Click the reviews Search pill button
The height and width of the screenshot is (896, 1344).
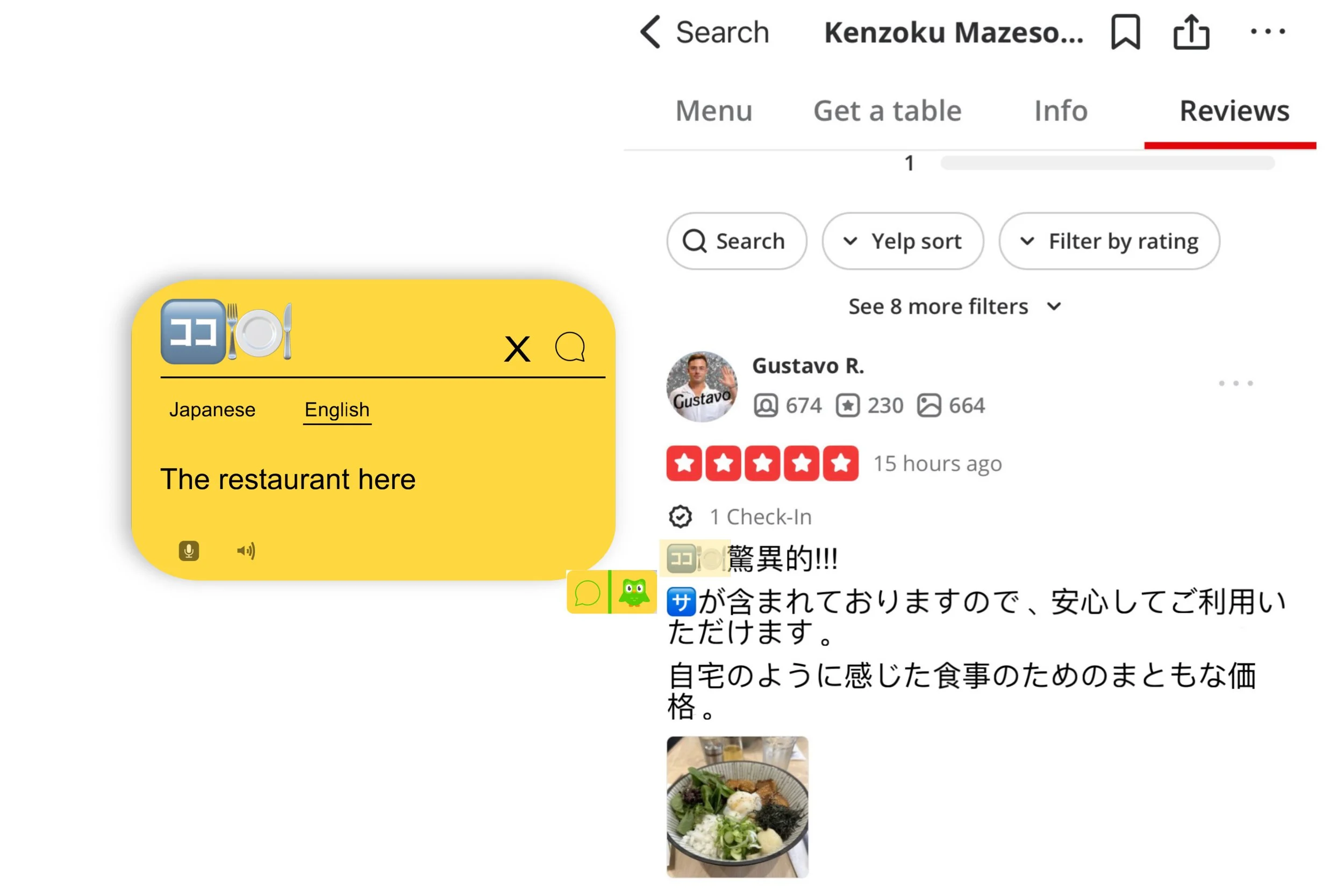(737, 241)
